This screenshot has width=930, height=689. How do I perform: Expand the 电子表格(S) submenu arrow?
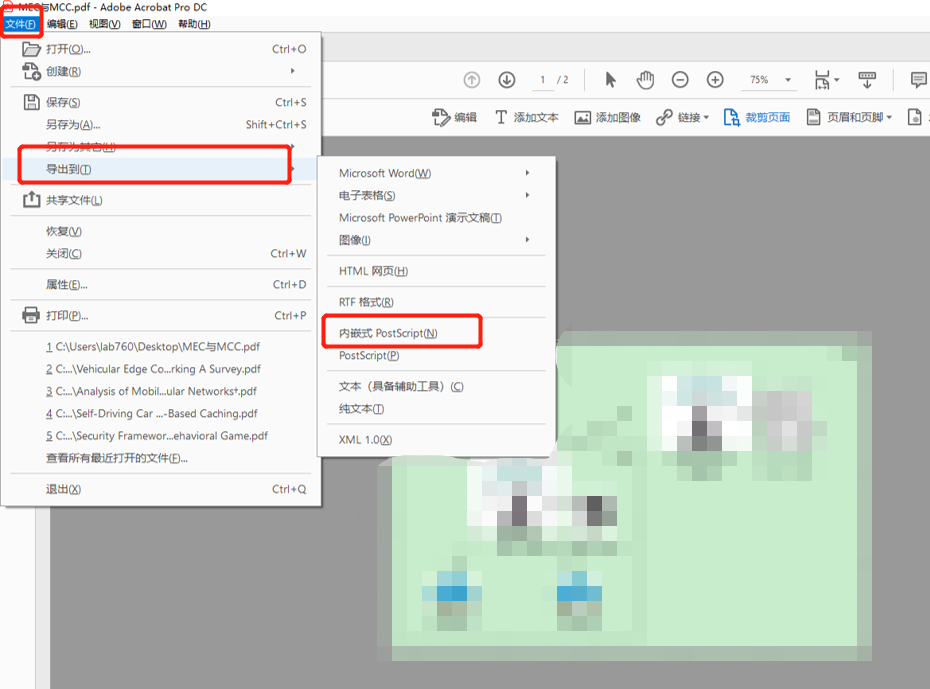(x=527, y=195)
